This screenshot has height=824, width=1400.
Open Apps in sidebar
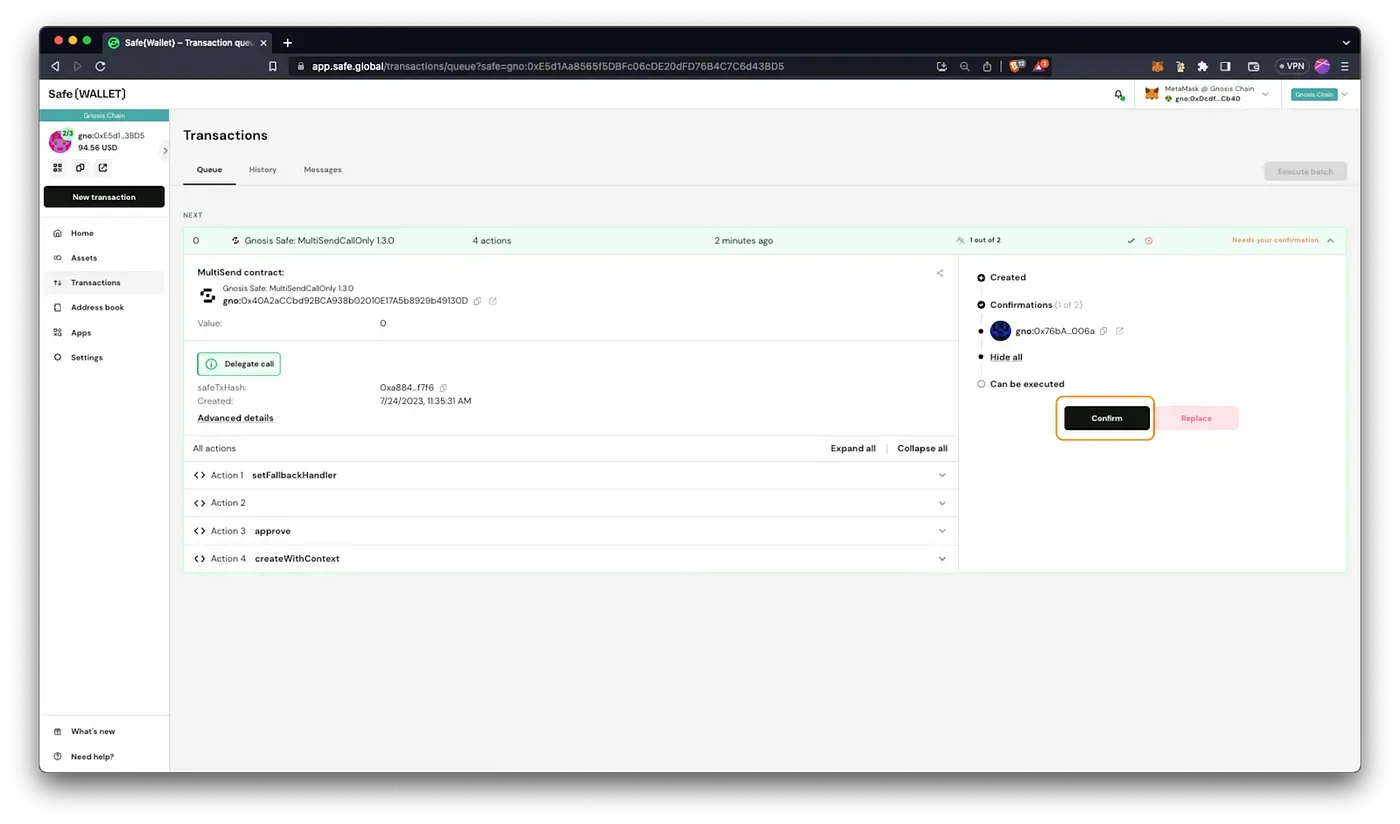(x=104, y=333)
